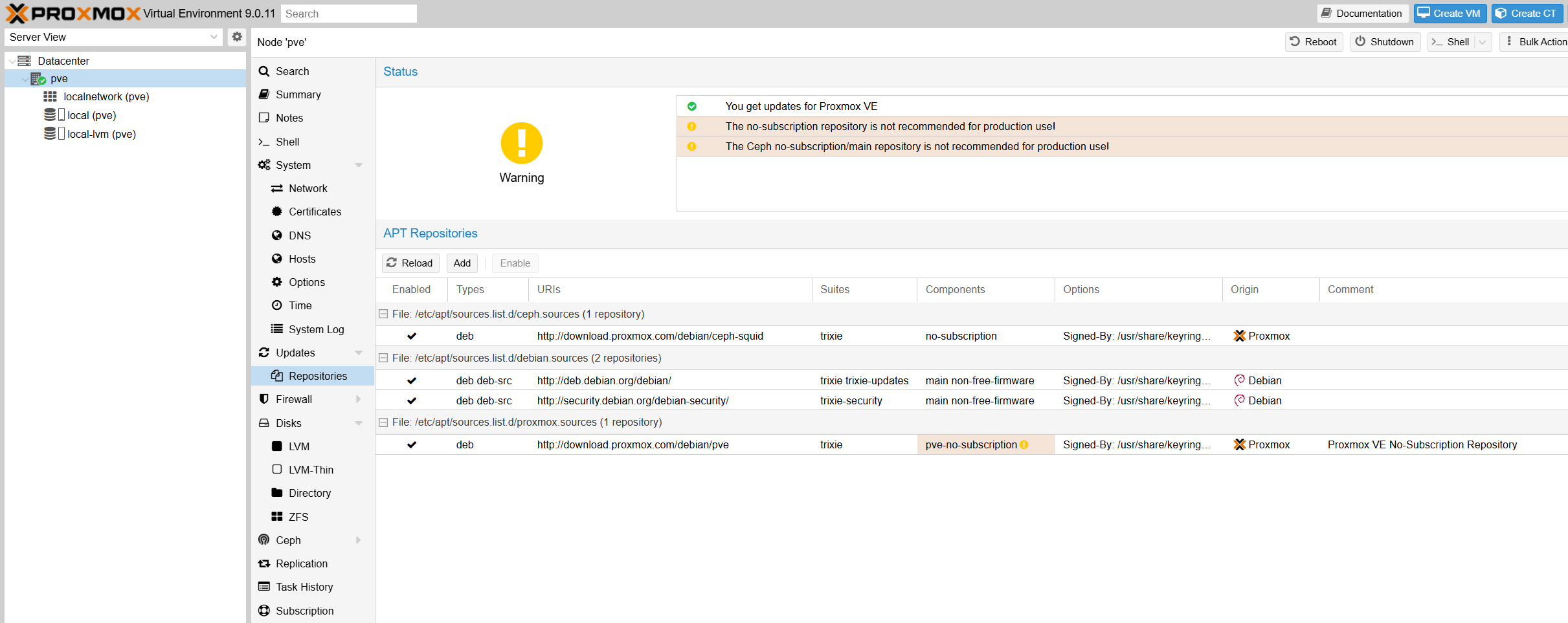This screenshot has width=1568, height=623.
Task: Click the Proxmox logo icon
Action: 17,13
